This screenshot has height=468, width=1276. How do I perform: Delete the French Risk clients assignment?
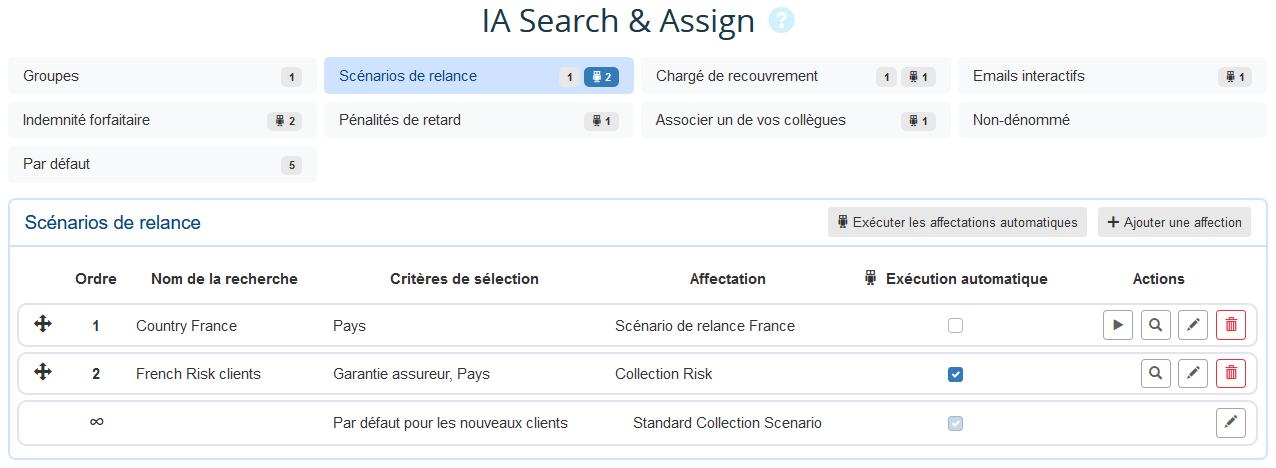tap(1230, 374)
